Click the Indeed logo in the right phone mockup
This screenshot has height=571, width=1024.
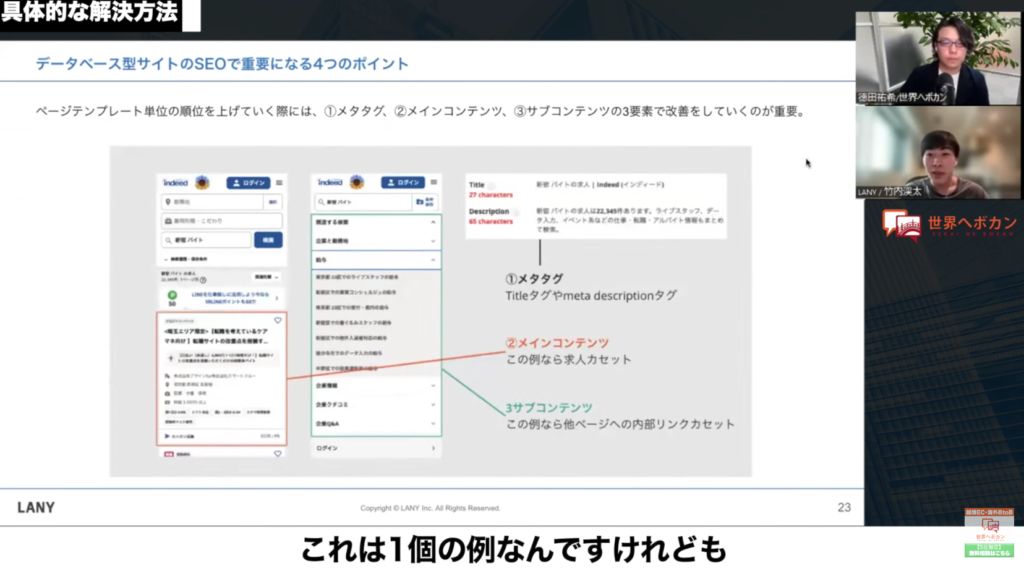(330, 182)
